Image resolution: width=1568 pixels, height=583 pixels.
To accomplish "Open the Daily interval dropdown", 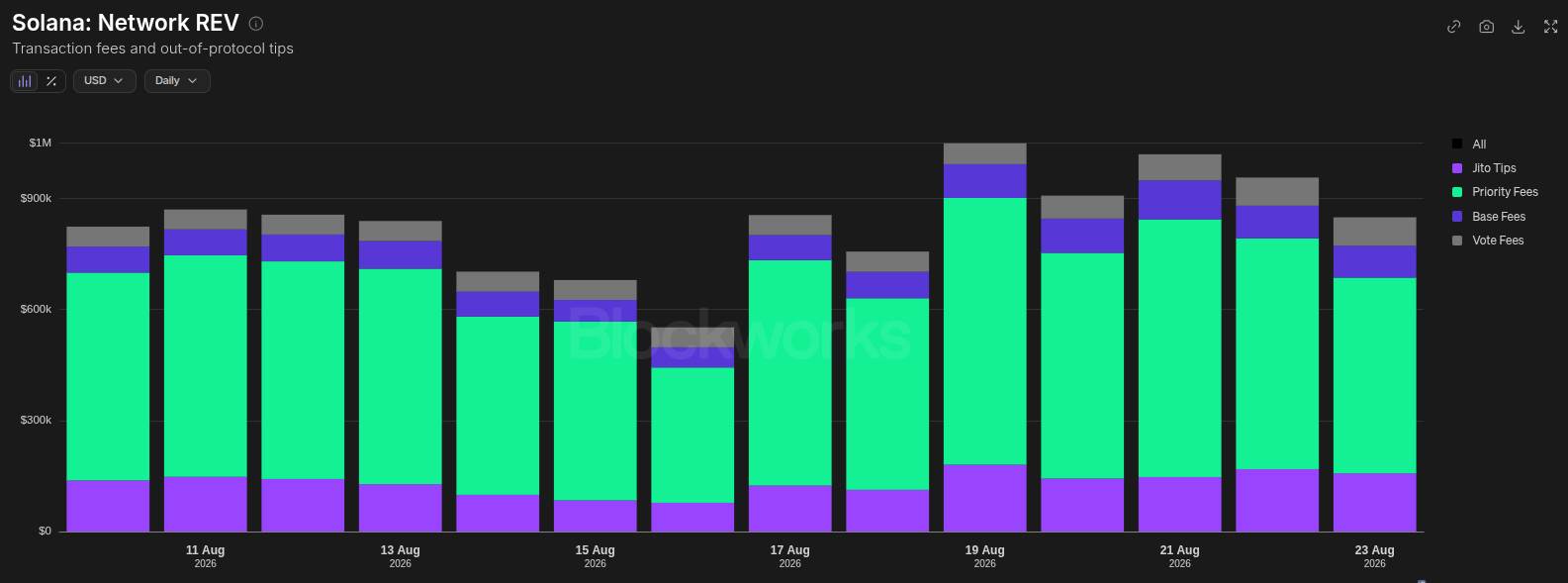I will (x=177, y=81).
